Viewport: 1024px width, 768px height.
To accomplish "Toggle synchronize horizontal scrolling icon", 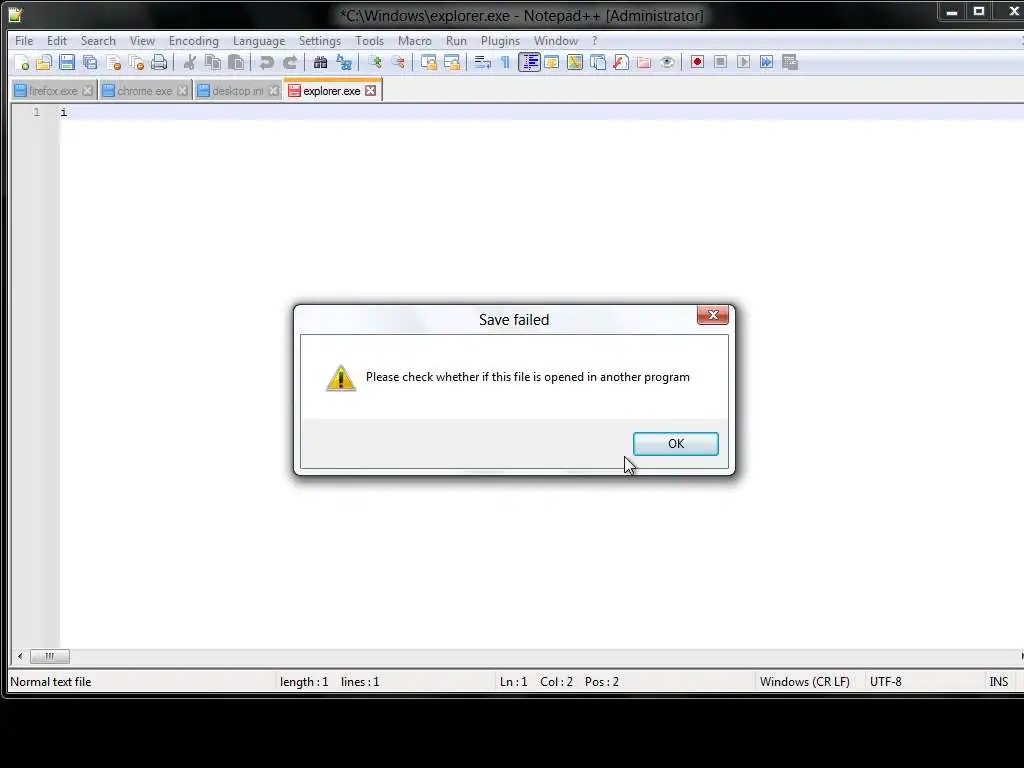I will [x=452, y=63].
